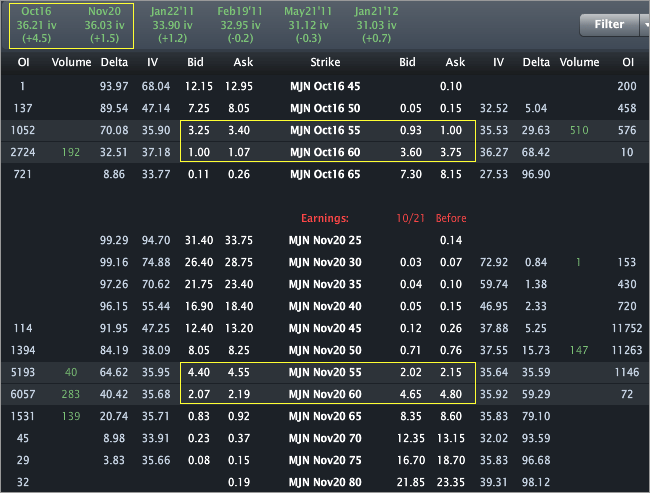Screen dimensions: 650x493
Task: Click the calls Bid column header
Action: [195, 62]
